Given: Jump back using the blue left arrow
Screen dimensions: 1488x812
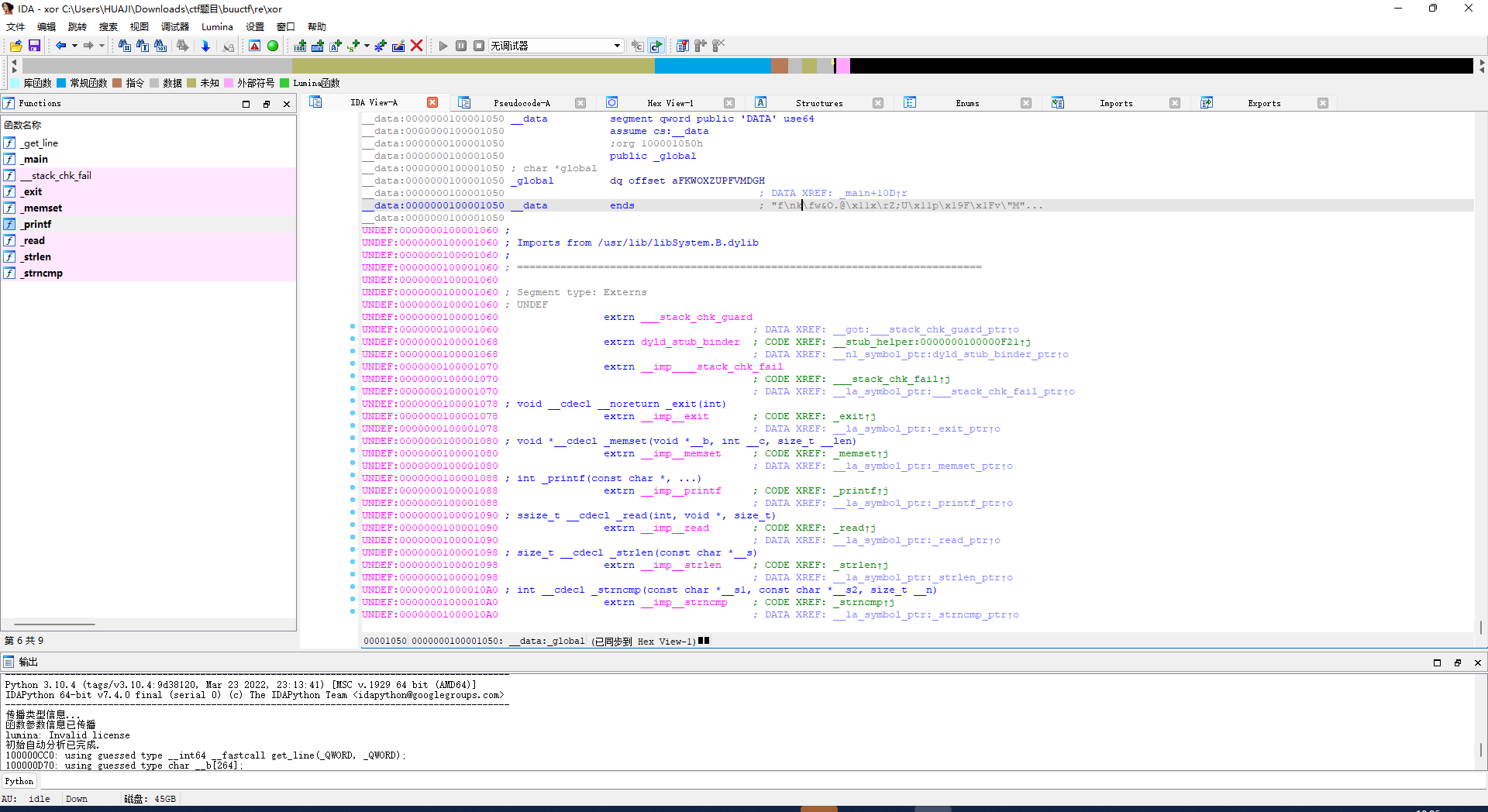Looking at the screenshot, I should [x=60, y=46].
